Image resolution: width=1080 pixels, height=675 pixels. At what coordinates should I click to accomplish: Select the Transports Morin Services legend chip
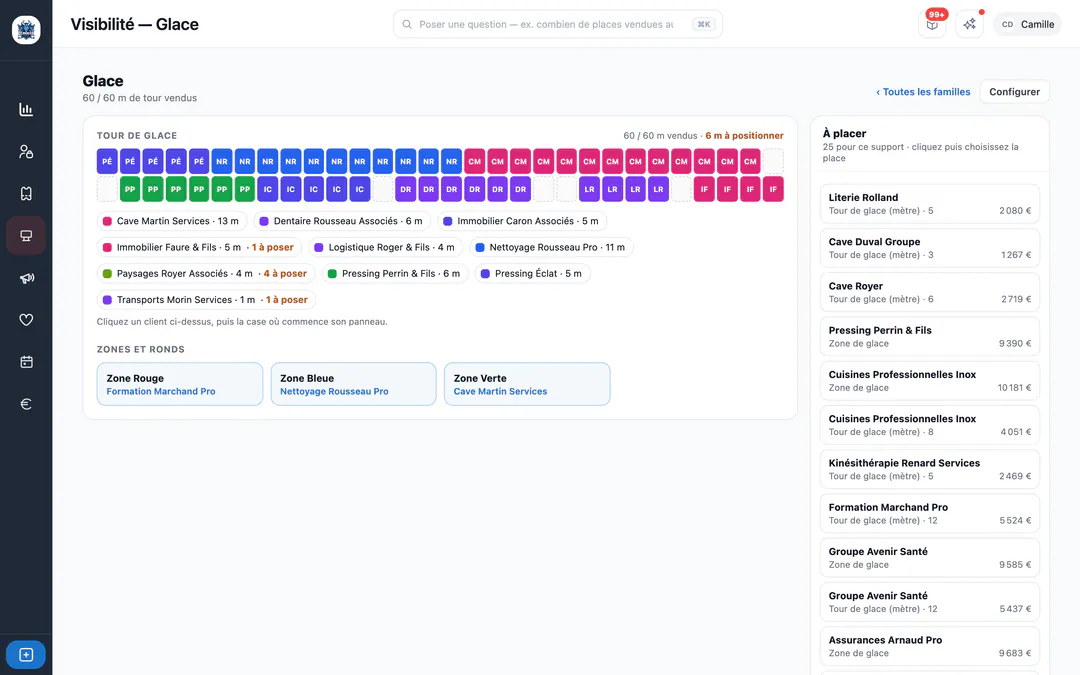pos(206,300)
